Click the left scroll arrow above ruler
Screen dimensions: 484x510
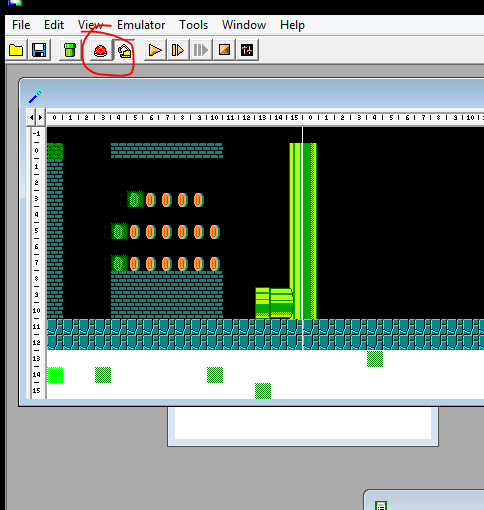click(31, 117)
